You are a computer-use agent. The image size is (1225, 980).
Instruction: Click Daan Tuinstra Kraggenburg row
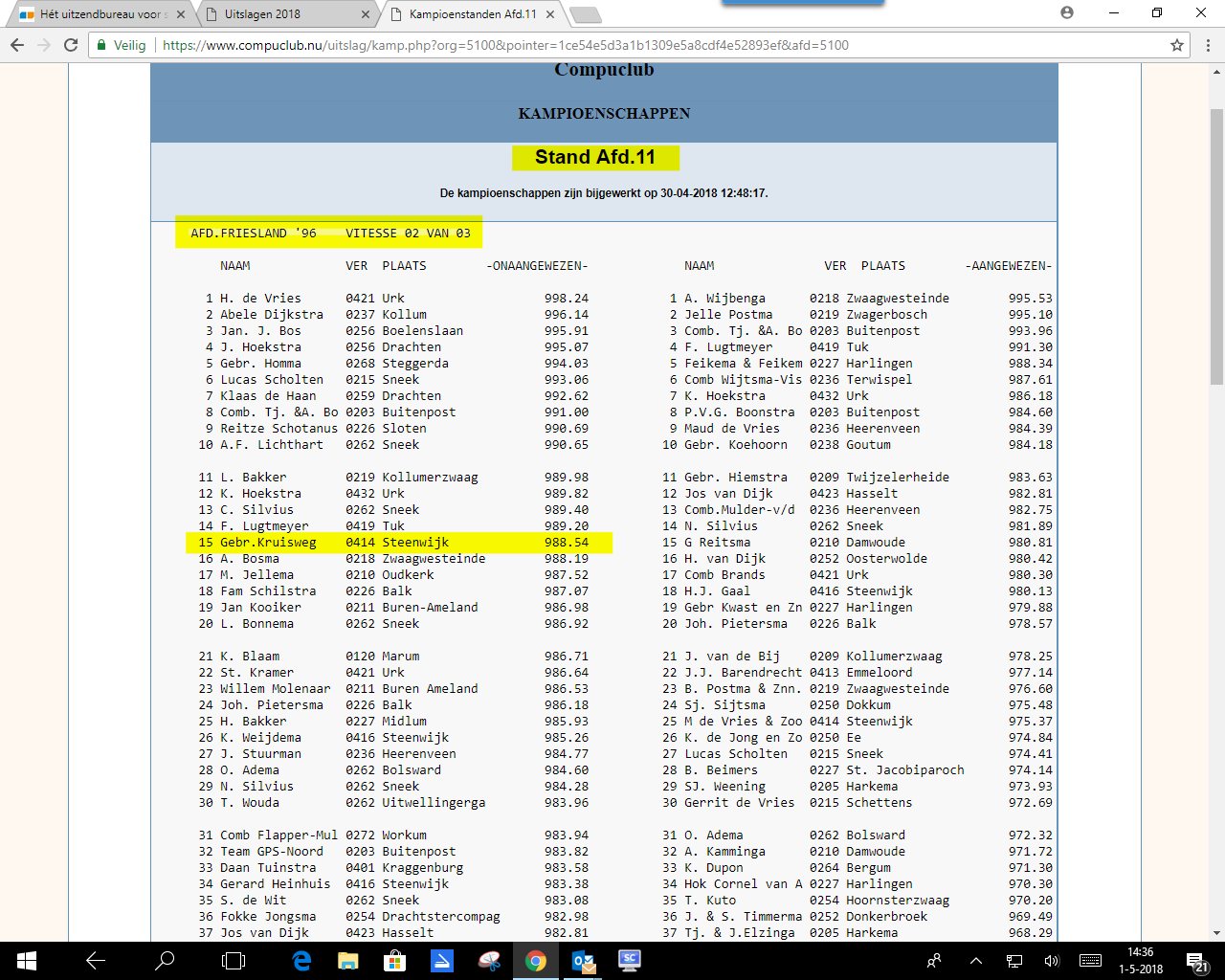[393, 867]
